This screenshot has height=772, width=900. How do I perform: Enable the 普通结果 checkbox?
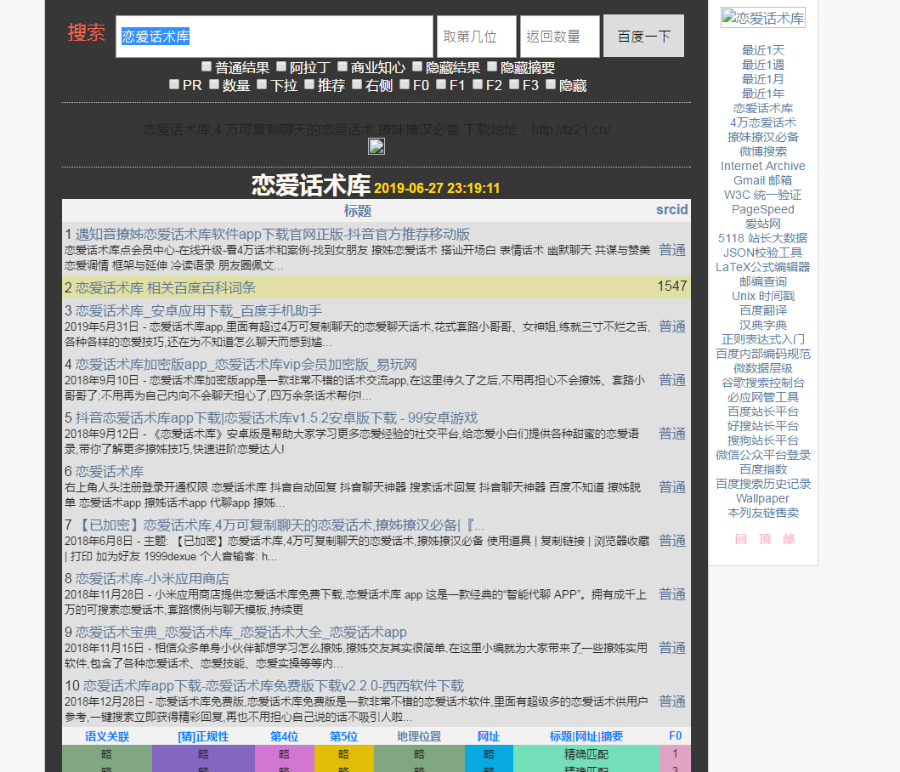[x=205, y=66]
